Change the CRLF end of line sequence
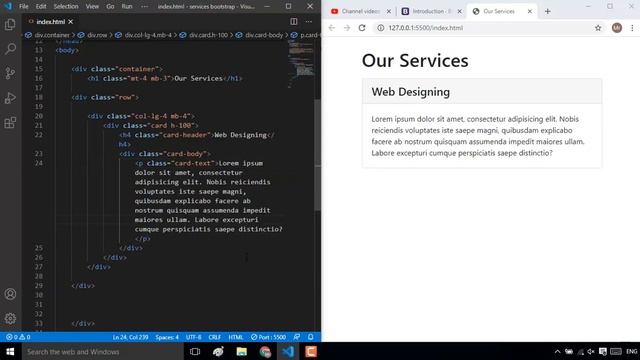This screenshot has height=360, width=640. point(215,337)
